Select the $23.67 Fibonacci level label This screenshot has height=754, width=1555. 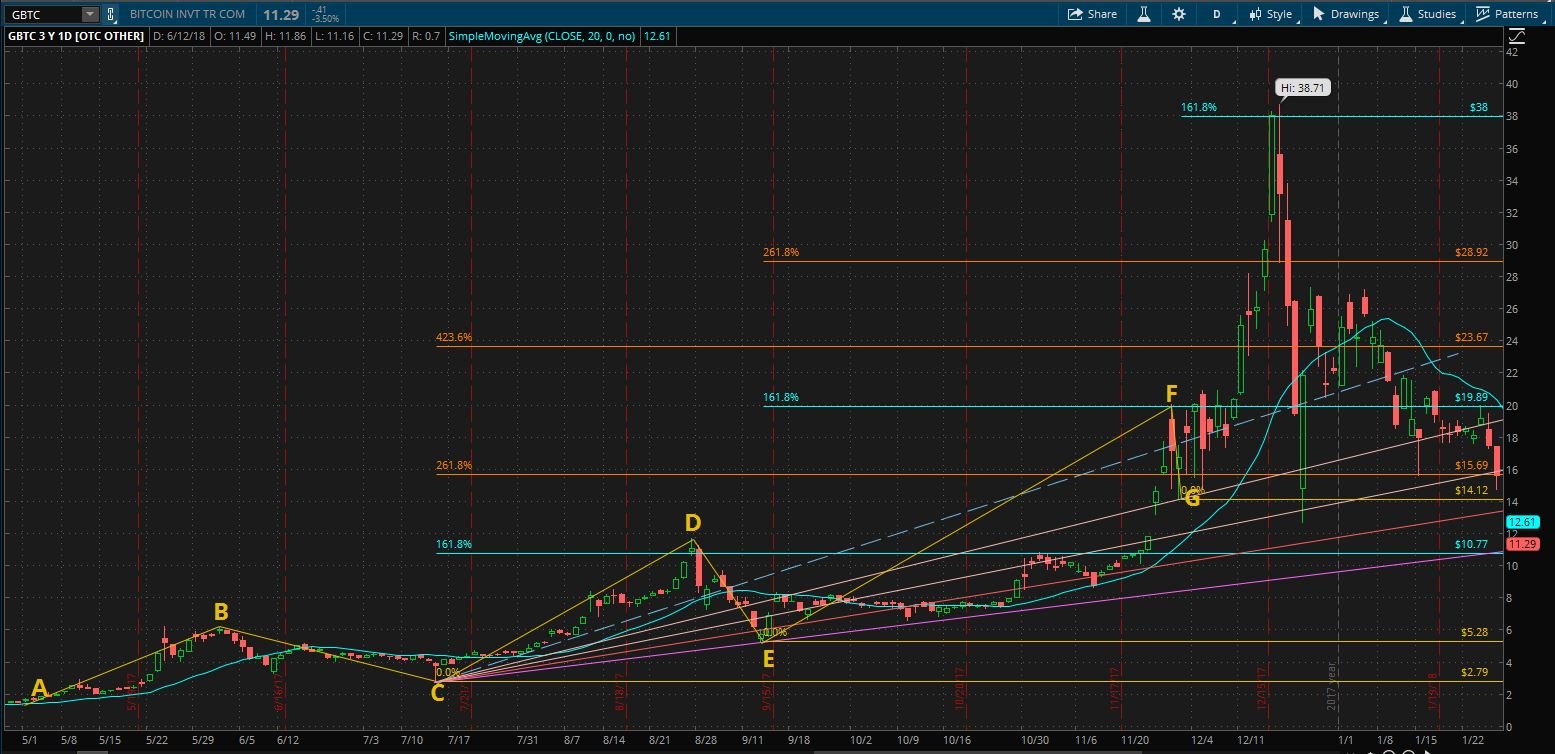1472,337
